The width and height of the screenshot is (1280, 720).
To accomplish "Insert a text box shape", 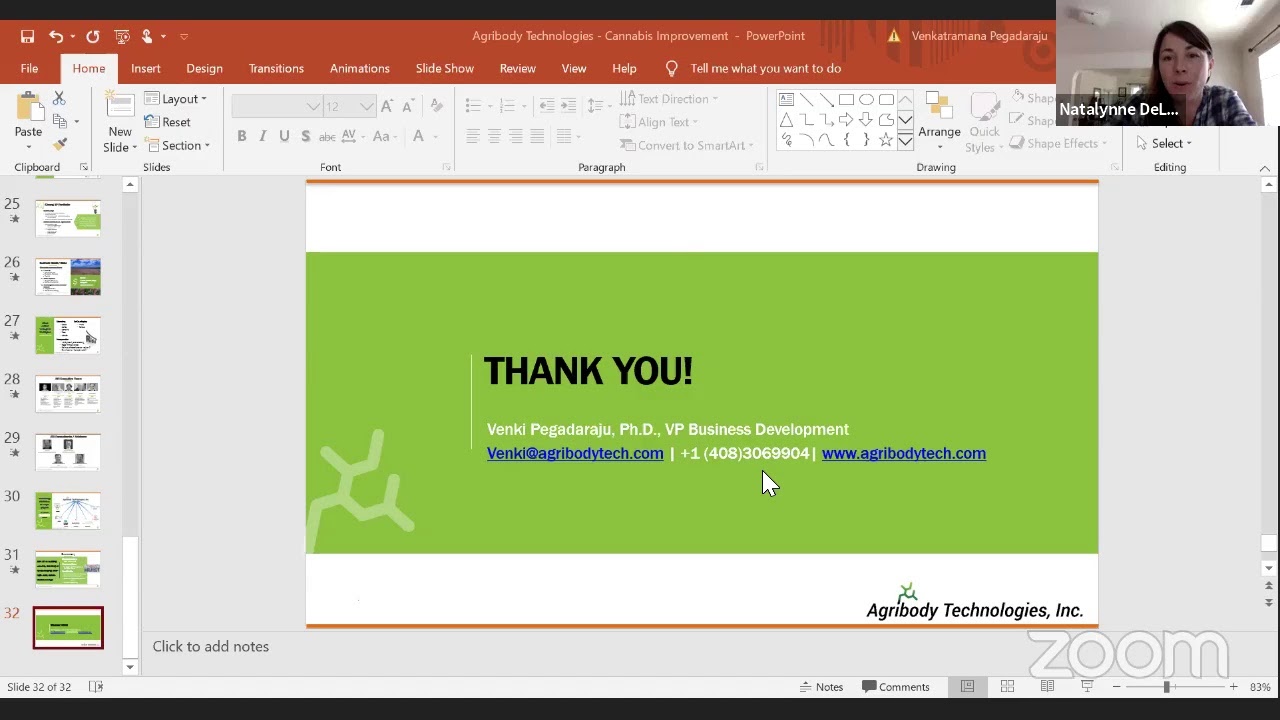I will pos(786,99).
